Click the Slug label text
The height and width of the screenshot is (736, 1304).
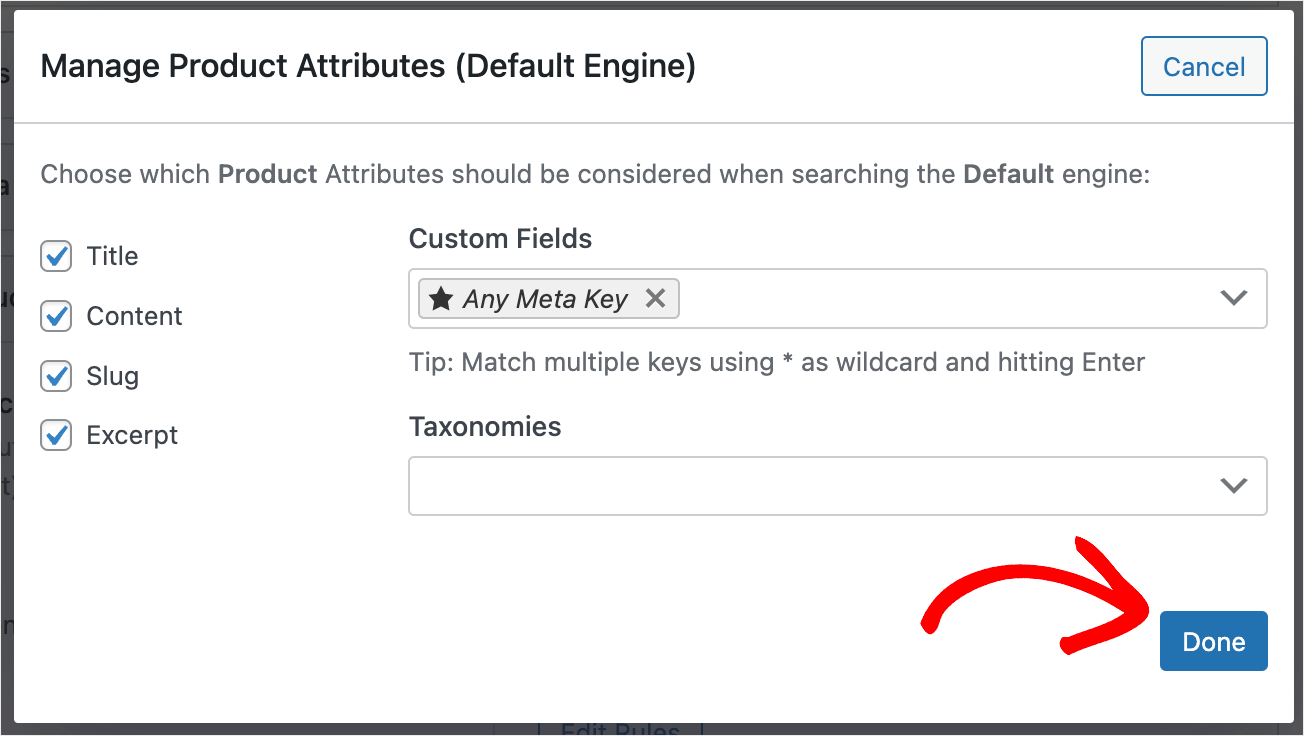click(x=113, y=376)
